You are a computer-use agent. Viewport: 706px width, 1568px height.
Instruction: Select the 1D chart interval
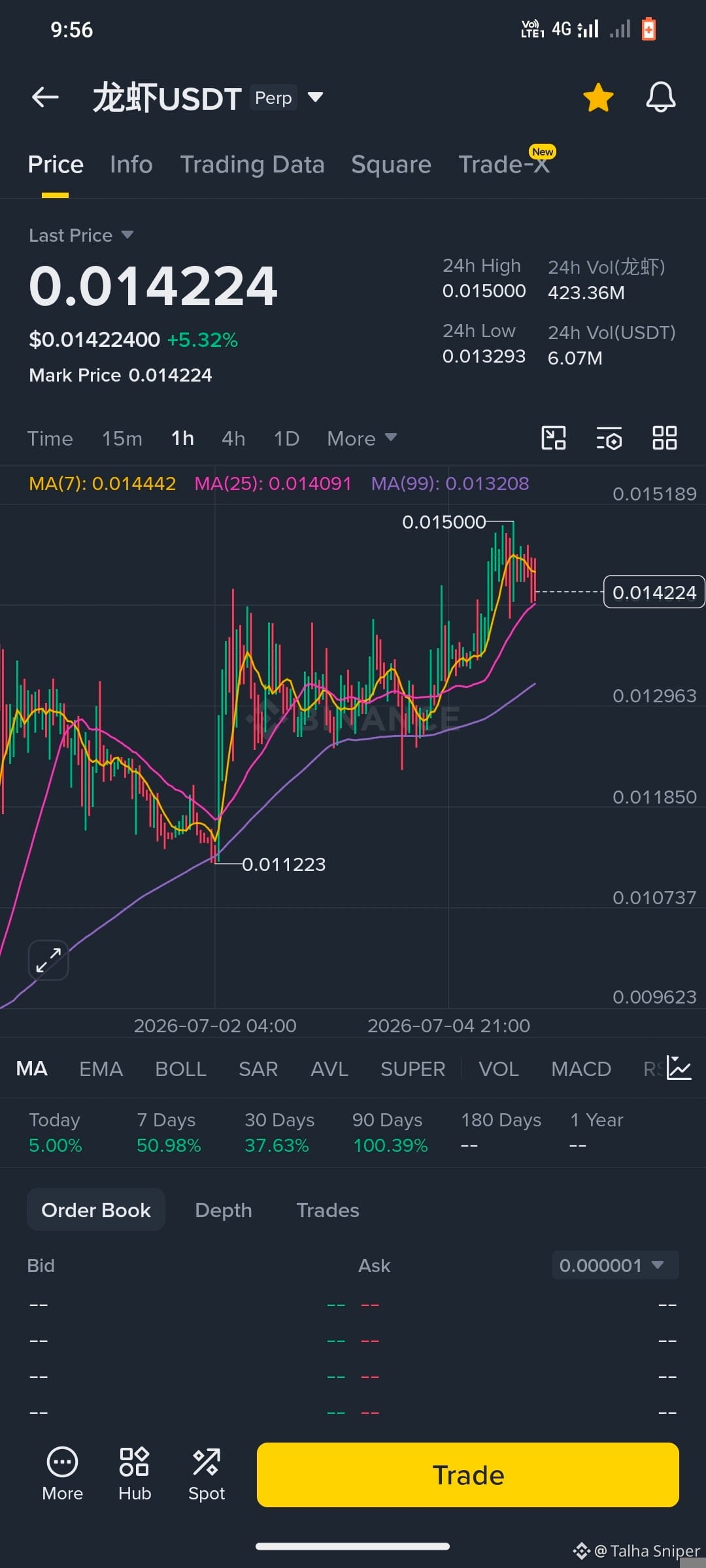pyautogui.click(x=286, y=438)
